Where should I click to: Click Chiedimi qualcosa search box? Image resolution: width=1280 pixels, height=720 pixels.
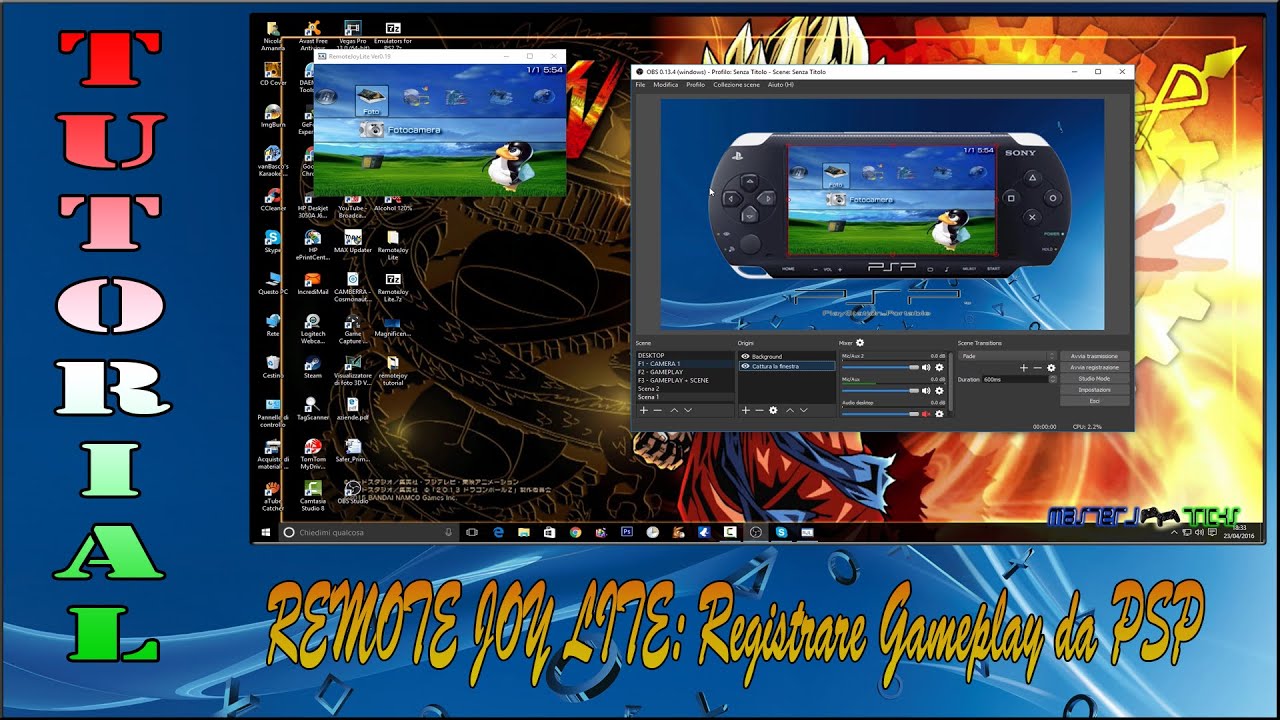point(367,532)
